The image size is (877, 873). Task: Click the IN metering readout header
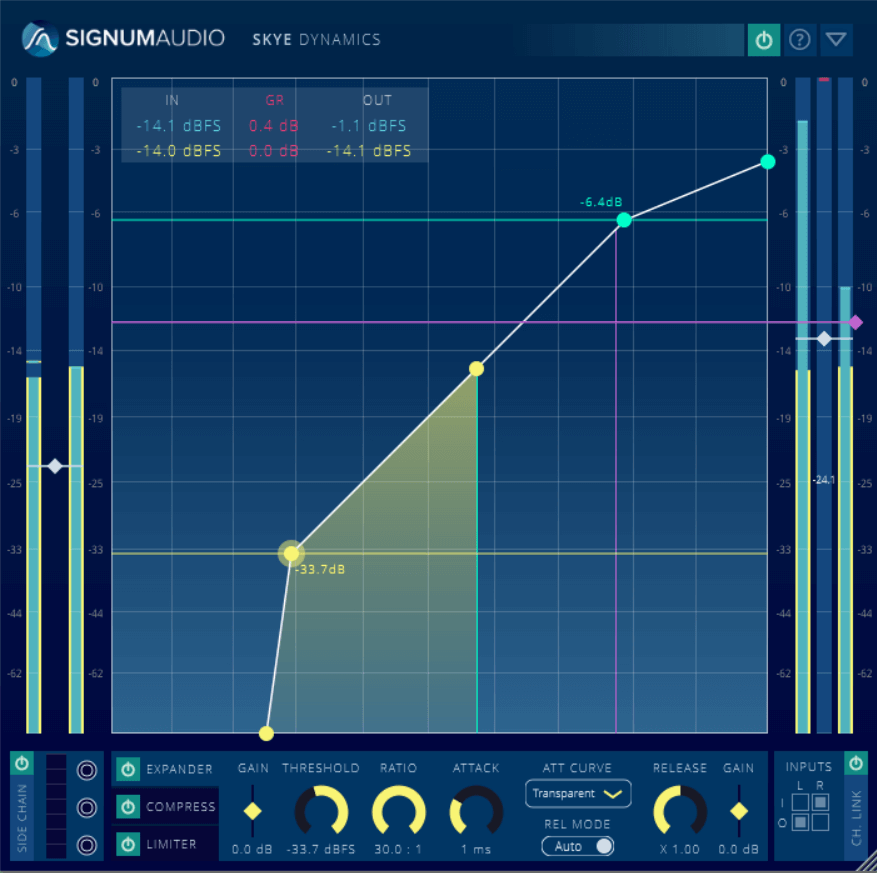pos(171,100)
